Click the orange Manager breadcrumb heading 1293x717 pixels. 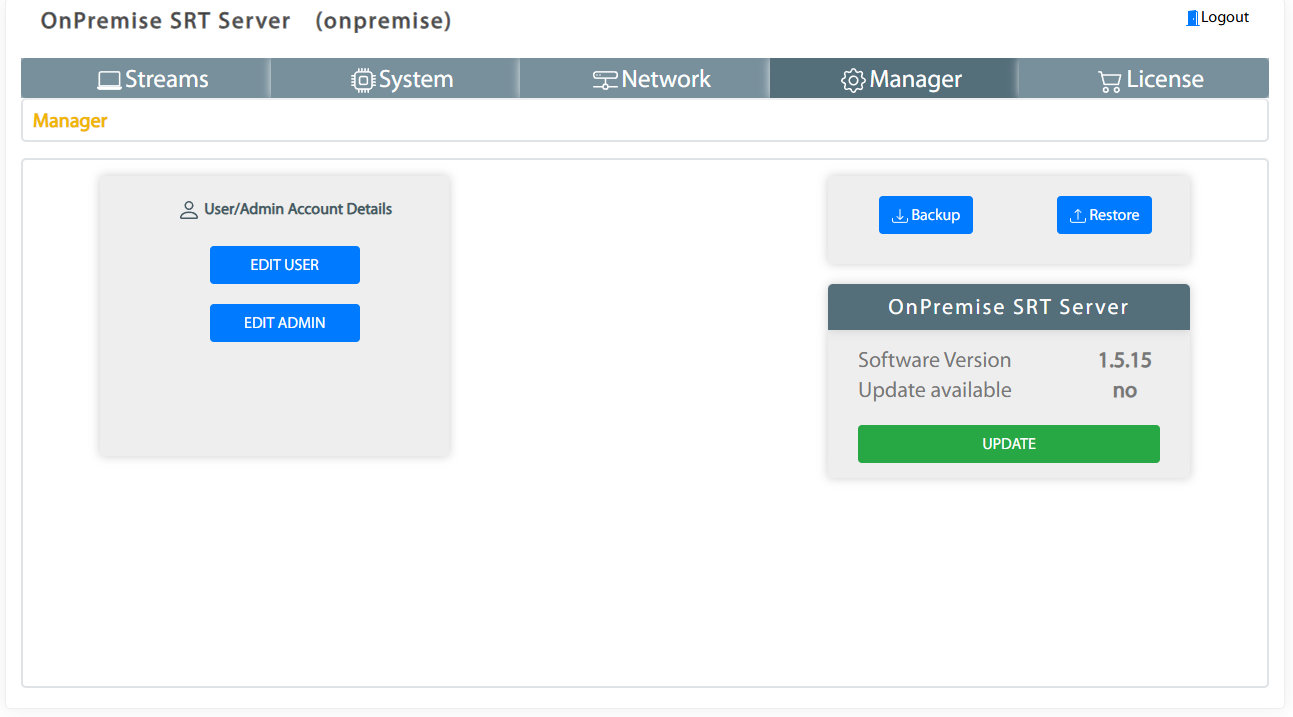click(70, 121)
